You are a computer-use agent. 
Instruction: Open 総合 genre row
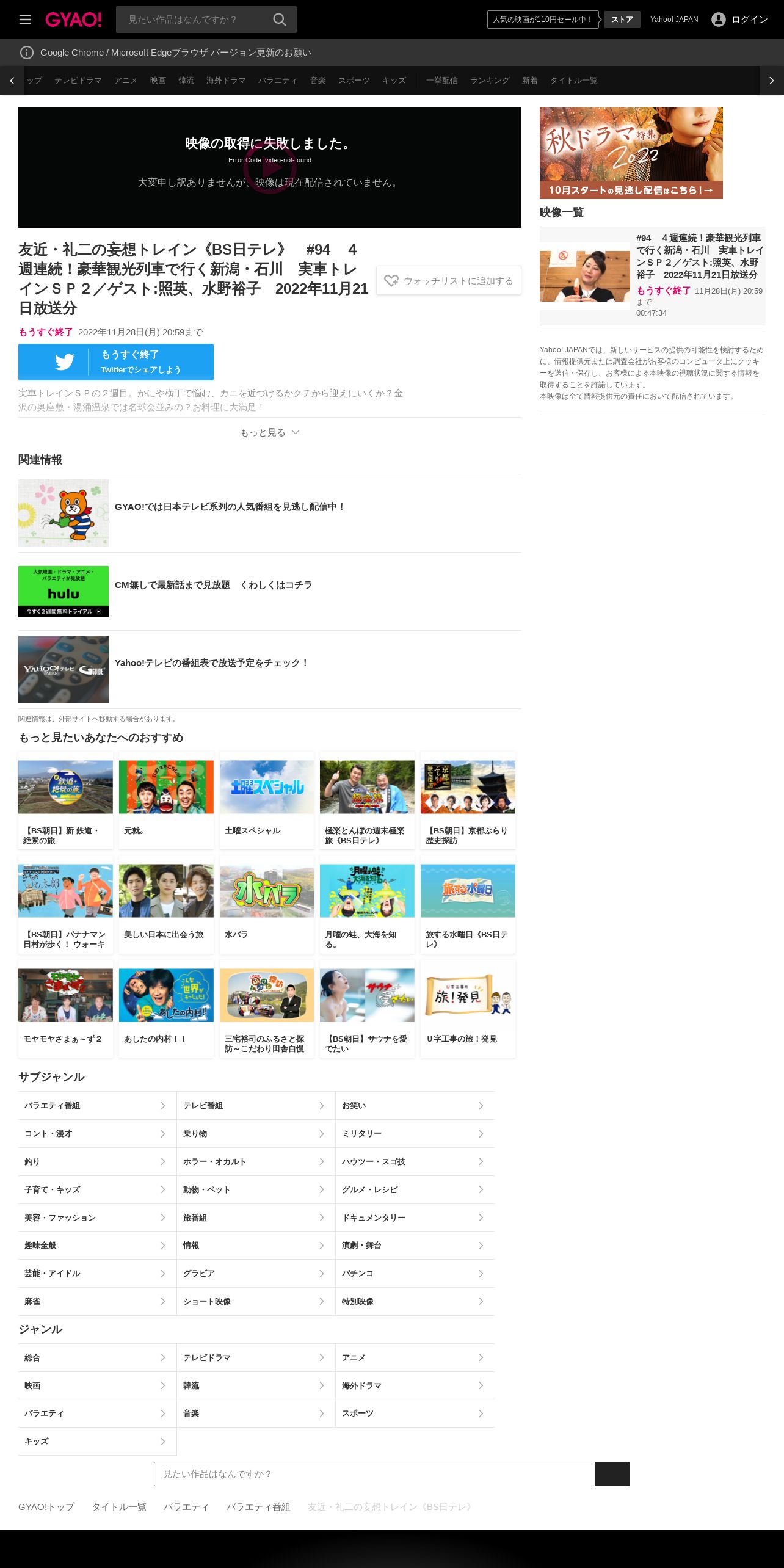pos(97,1358)
